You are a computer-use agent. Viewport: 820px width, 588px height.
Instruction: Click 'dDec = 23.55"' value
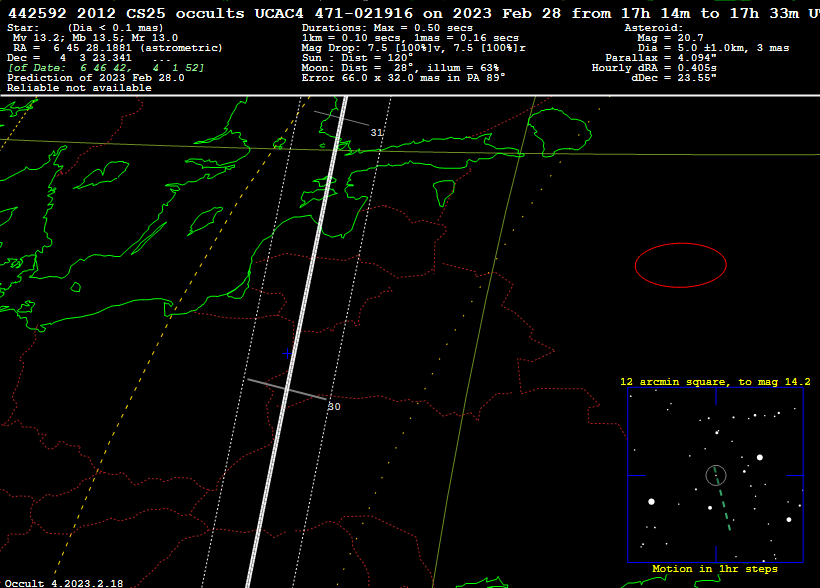[674, 77]
